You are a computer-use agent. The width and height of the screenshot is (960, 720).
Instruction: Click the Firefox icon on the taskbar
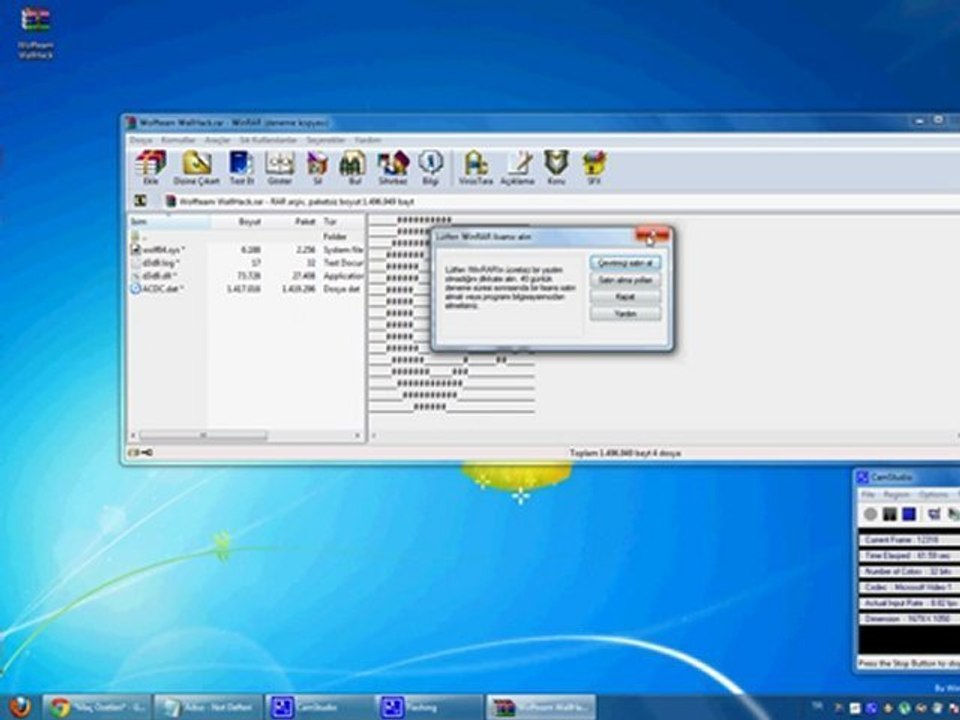pos(20,707)
